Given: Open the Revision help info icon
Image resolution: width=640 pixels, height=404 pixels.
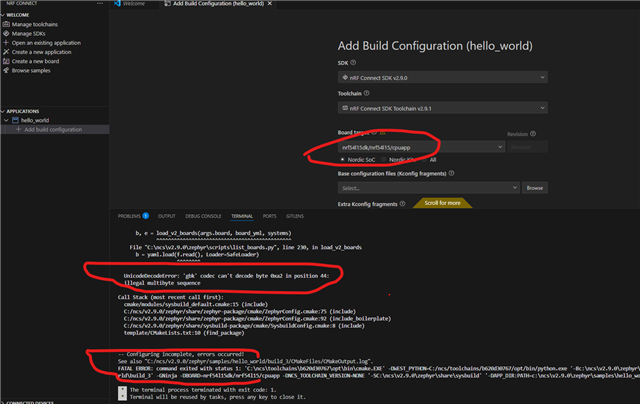Looking at the screenshot, I should coord(533,133).
